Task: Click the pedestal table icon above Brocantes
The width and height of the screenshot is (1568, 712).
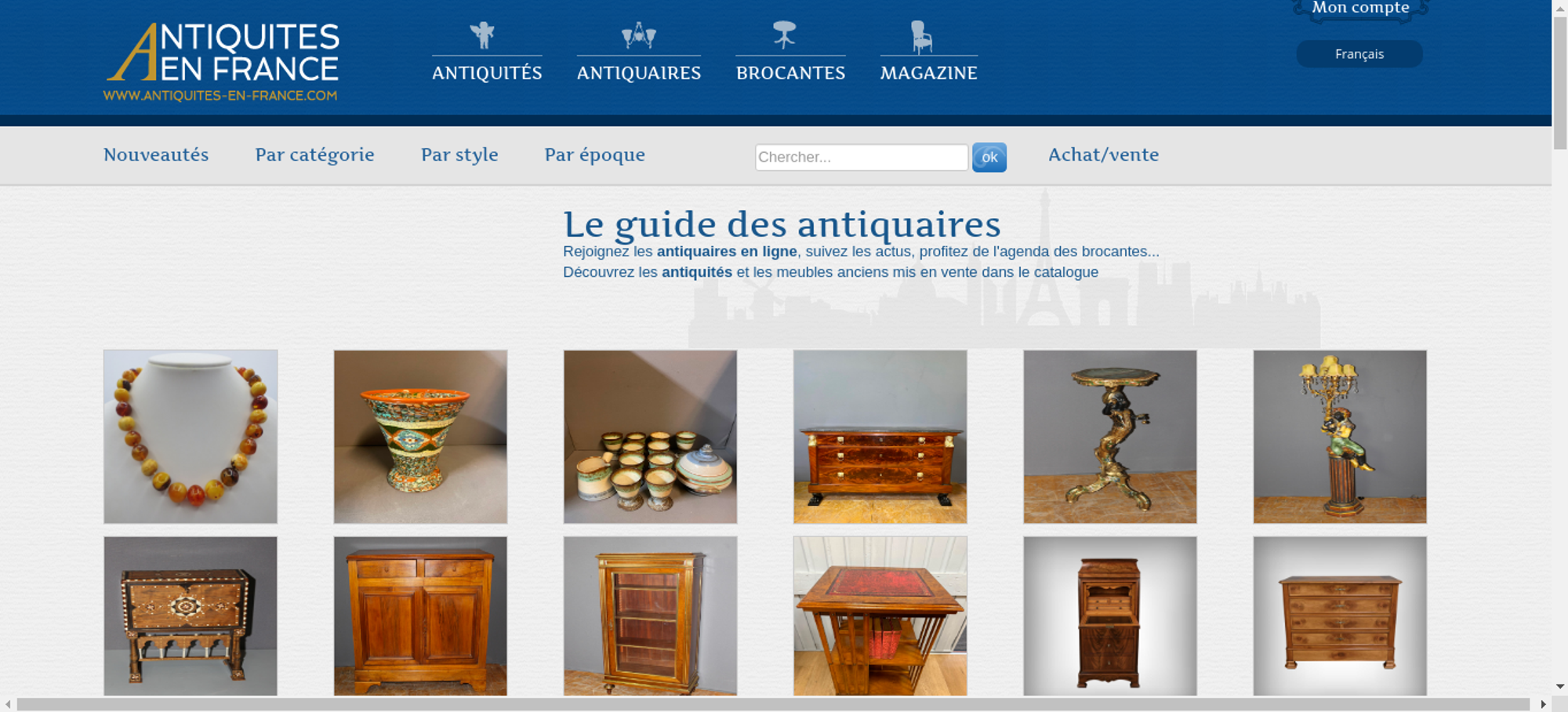Action: pos(784,35)
